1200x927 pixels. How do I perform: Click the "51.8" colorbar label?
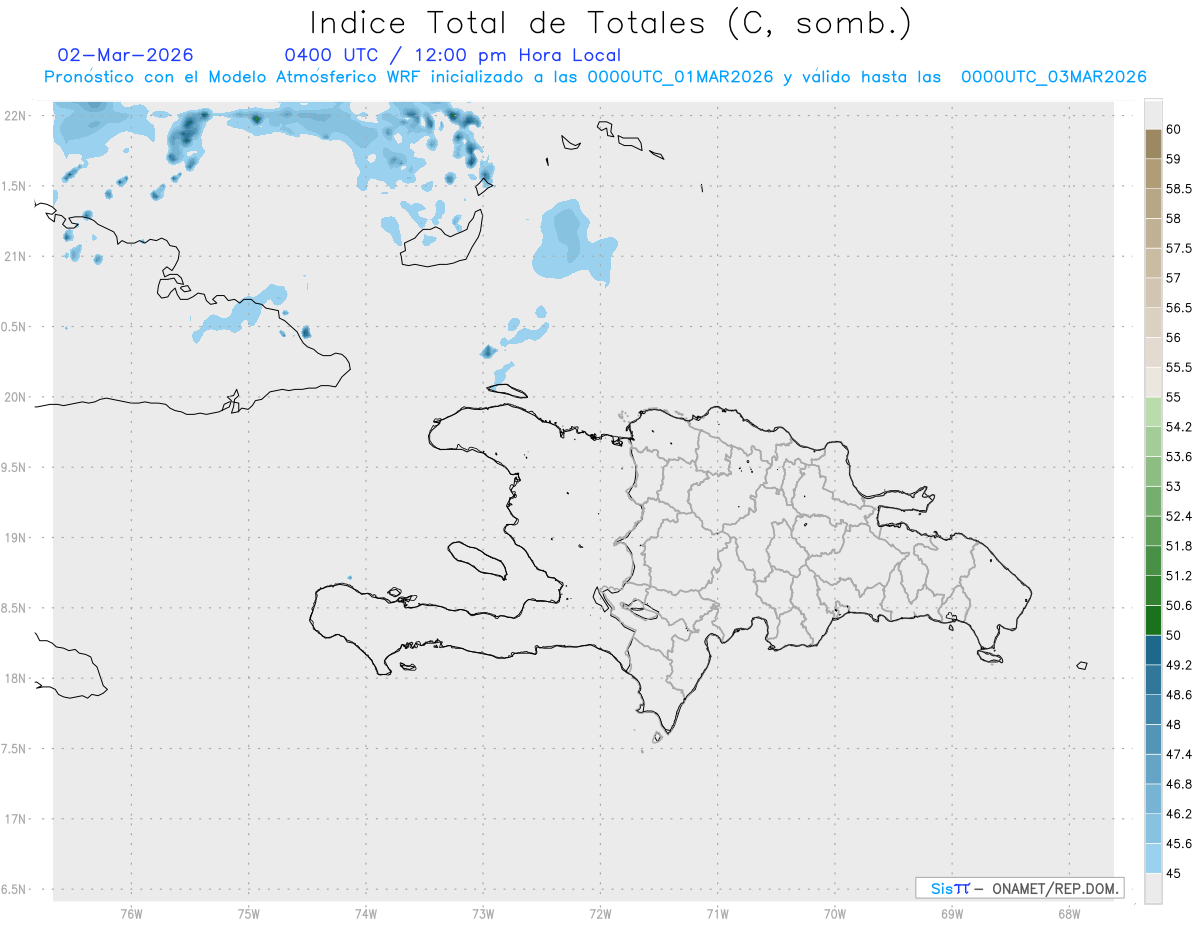(1178, 546)
